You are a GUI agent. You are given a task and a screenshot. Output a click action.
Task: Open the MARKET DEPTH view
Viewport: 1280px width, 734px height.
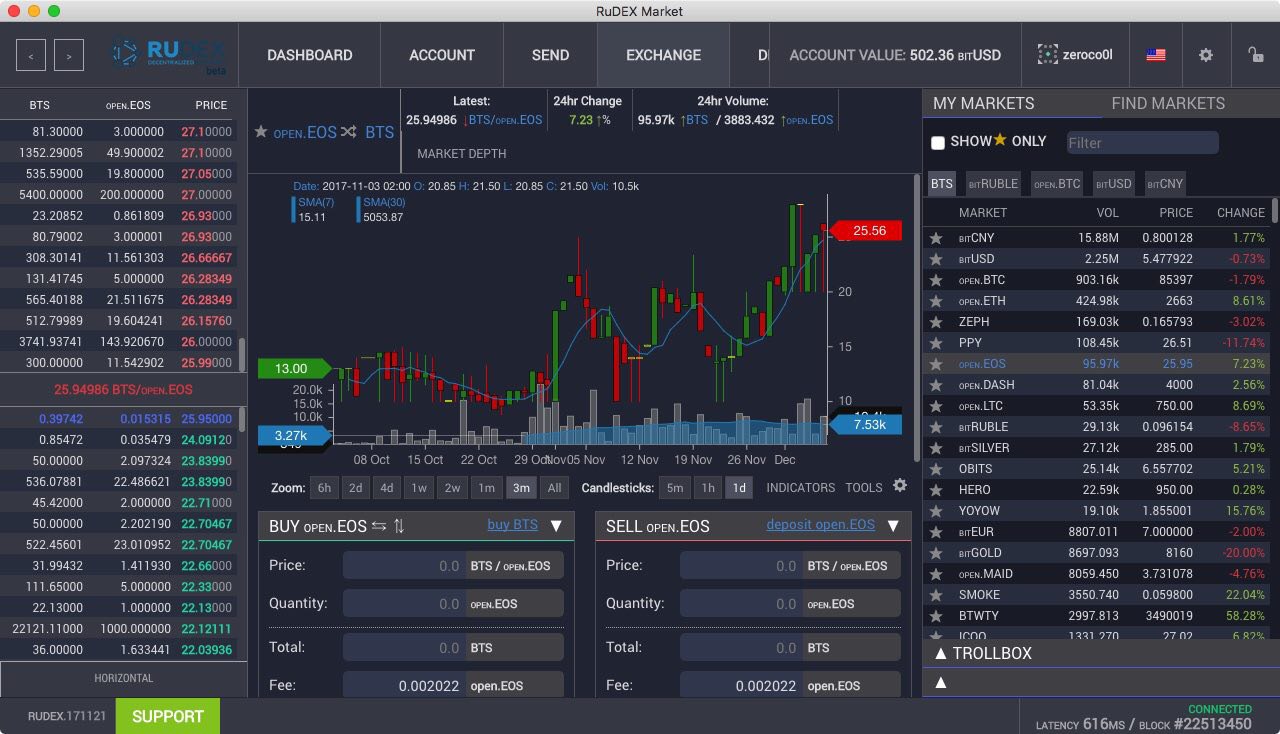(462, 153)
